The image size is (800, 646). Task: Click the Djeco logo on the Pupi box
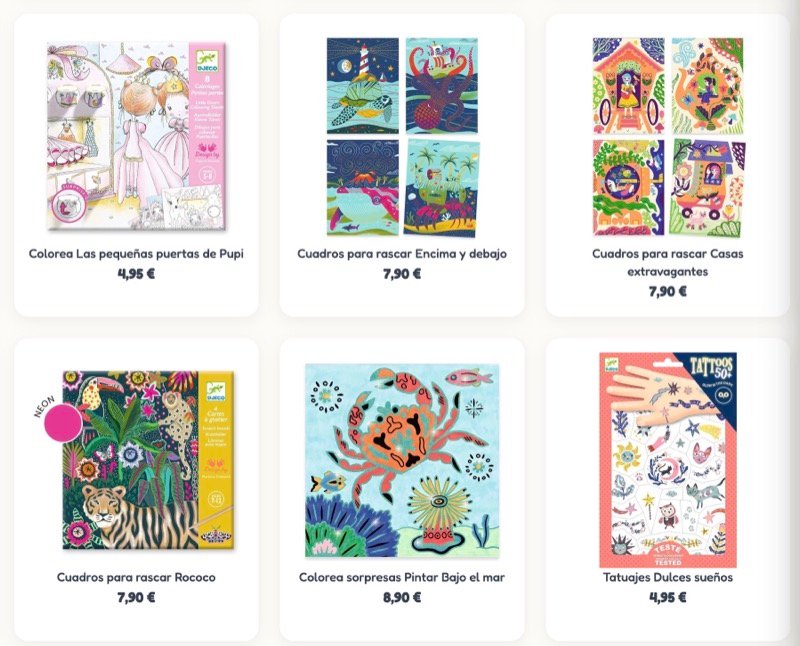[x=207, y=62]
